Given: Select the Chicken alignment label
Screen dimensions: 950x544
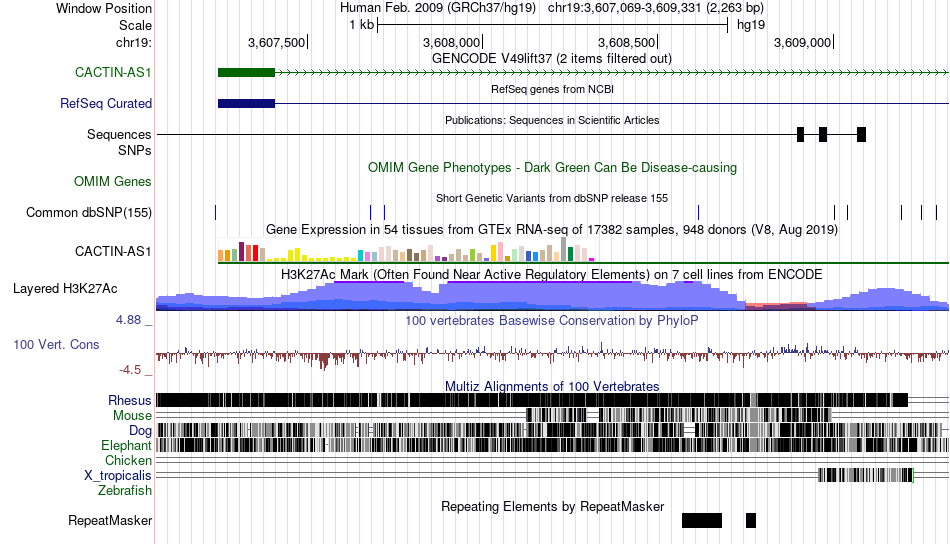Looking at the screenshot, I should pyautogui.click(x=128, y=460).
